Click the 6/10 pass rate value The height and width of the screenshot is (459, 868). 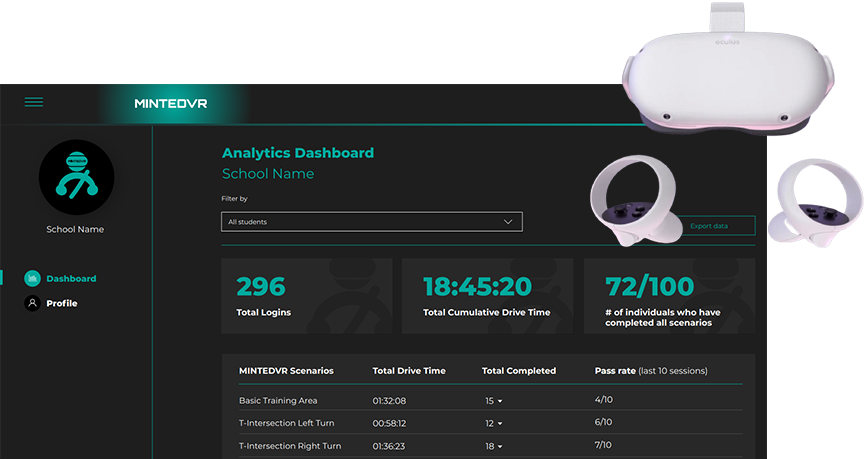pos(603,422)
